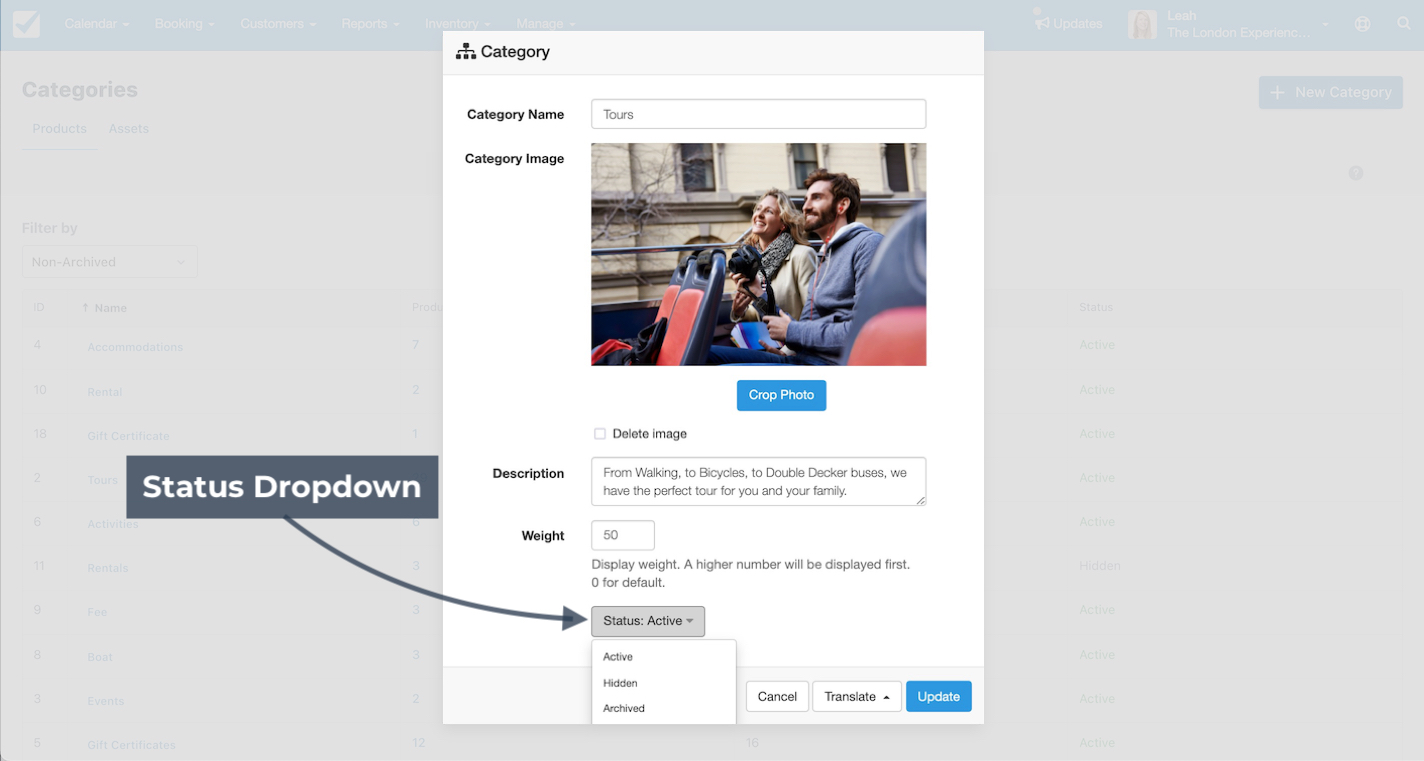This screenshot has width=1424, height=761.
Task: Open the Calendar menu
Action: click(x=97, y=24)
